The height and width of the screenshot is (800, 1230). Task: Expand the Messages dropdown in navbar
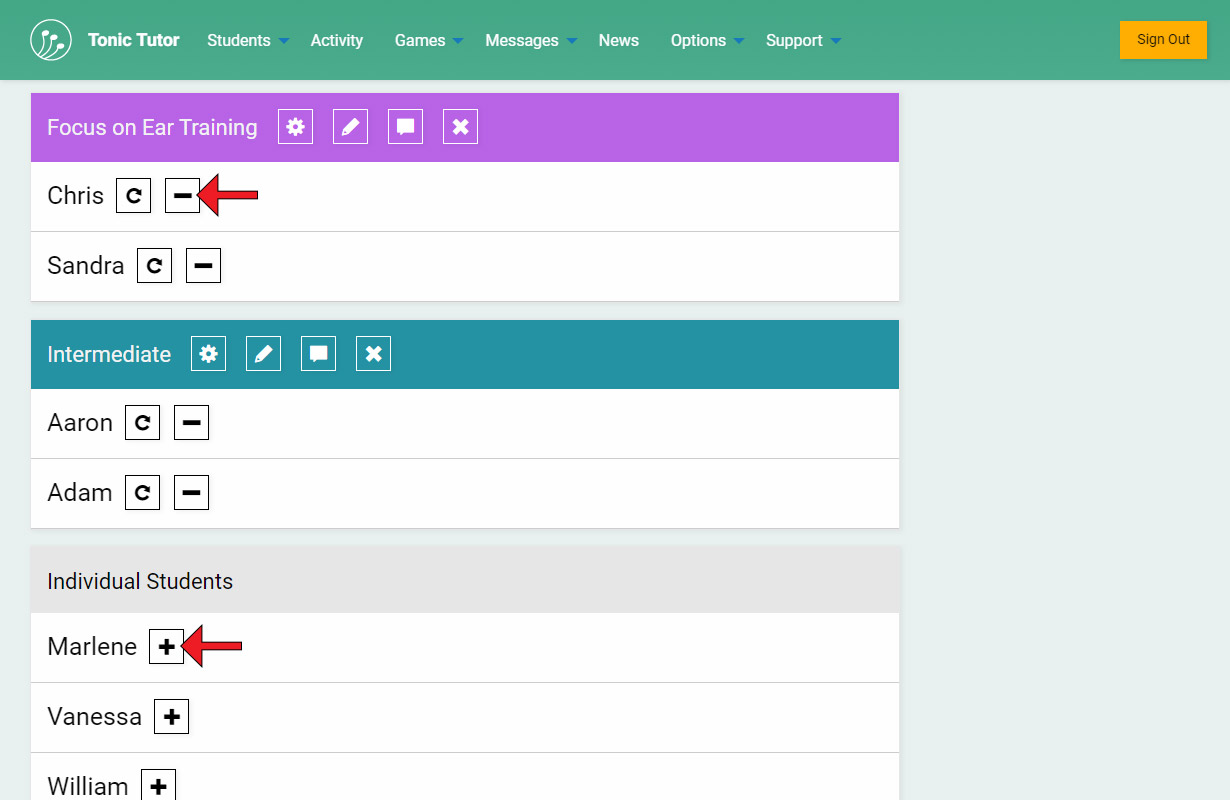(530, 40)
